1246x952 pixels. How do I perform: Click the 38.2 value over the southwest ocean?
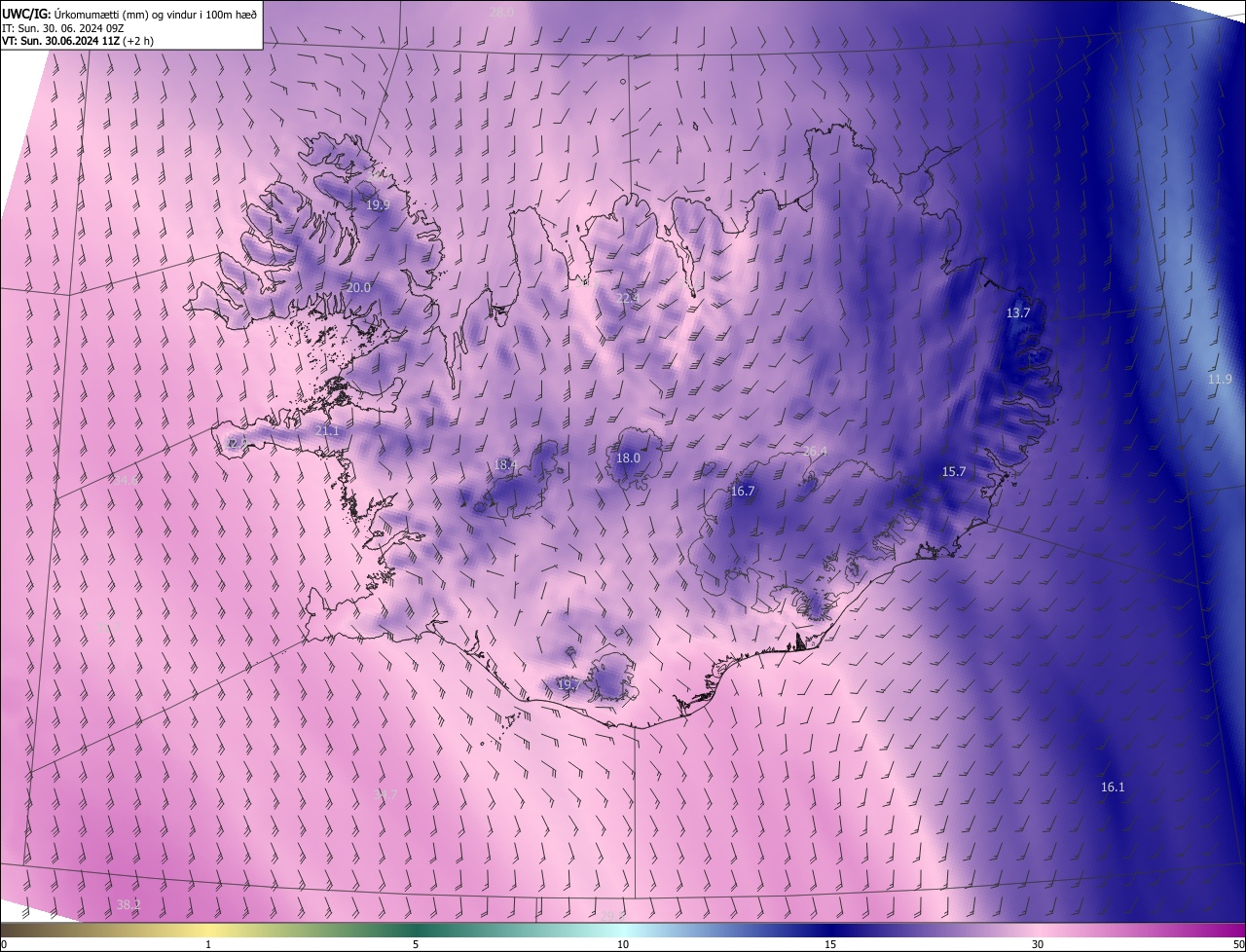click(x=128, y=905)
